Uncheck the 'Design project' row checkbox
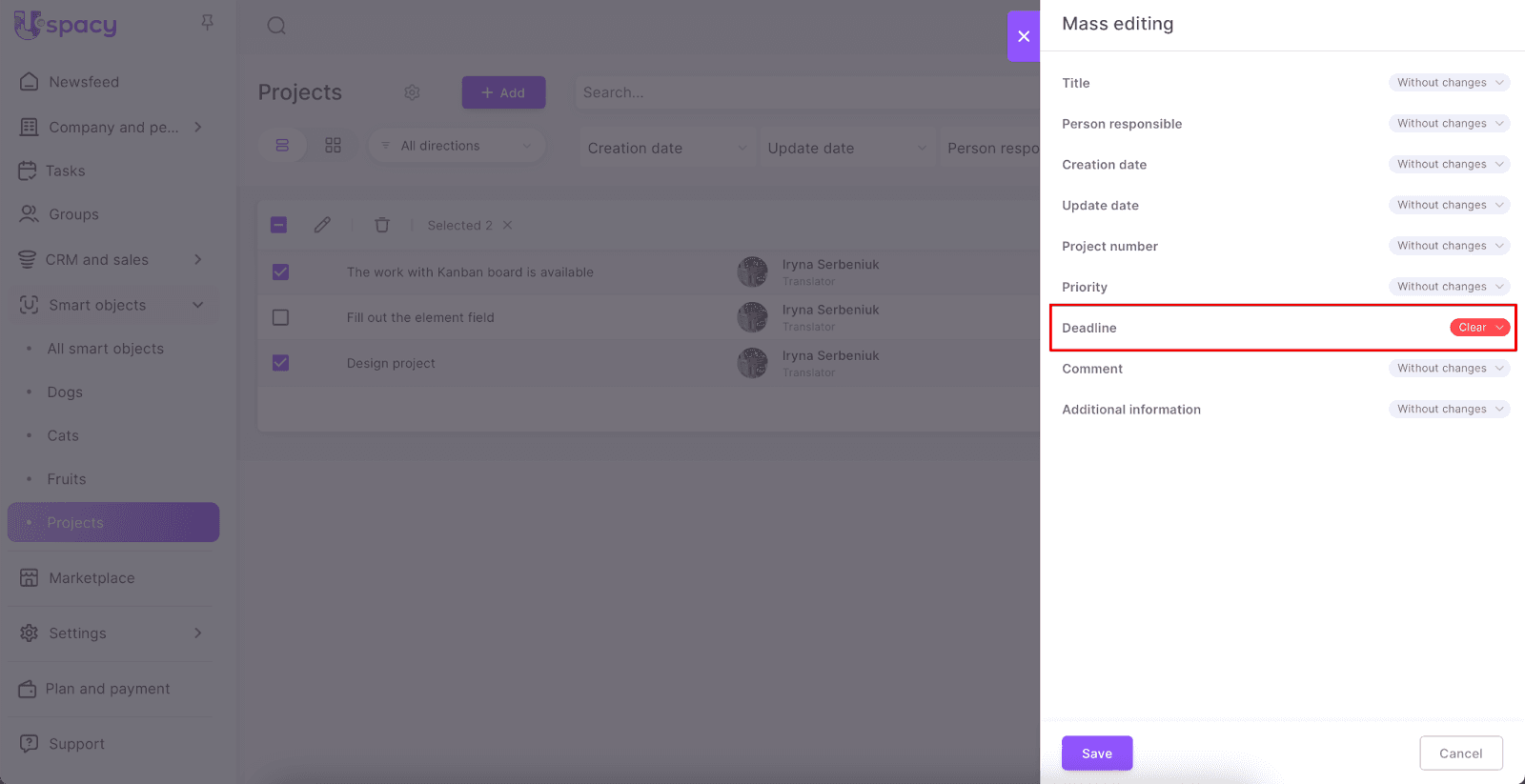This screenshot has width=1525, height=784. (280, 363)
